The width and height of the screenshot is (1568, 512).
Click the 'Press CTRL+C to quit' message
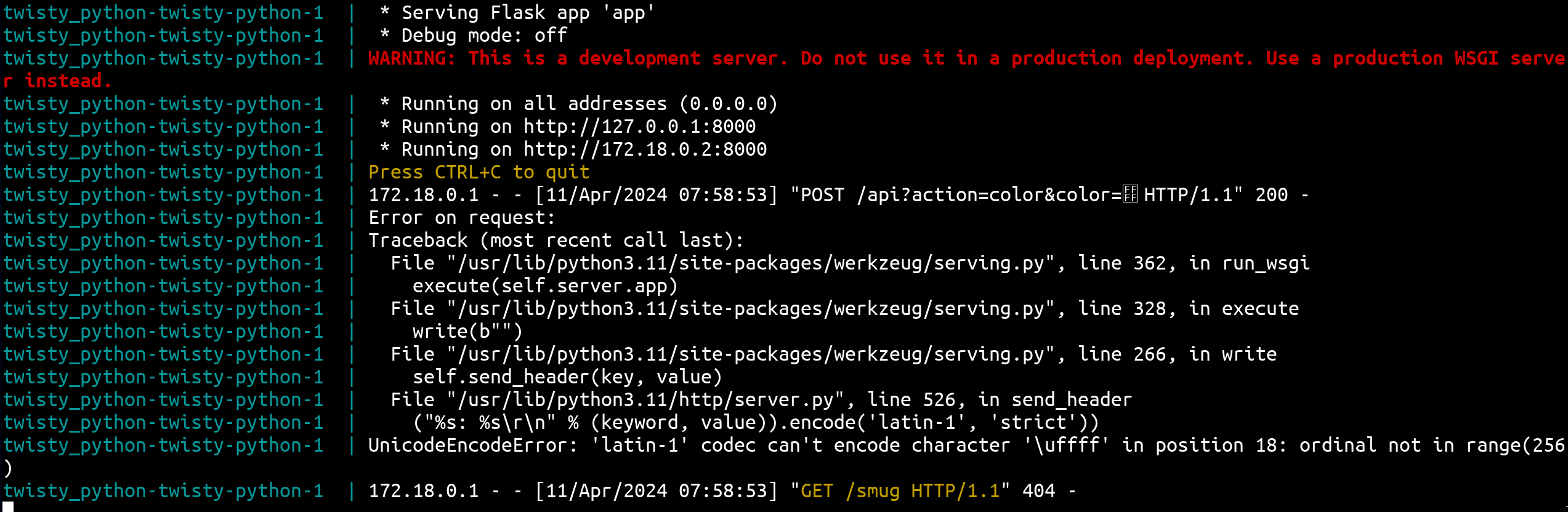coord(479,172)
